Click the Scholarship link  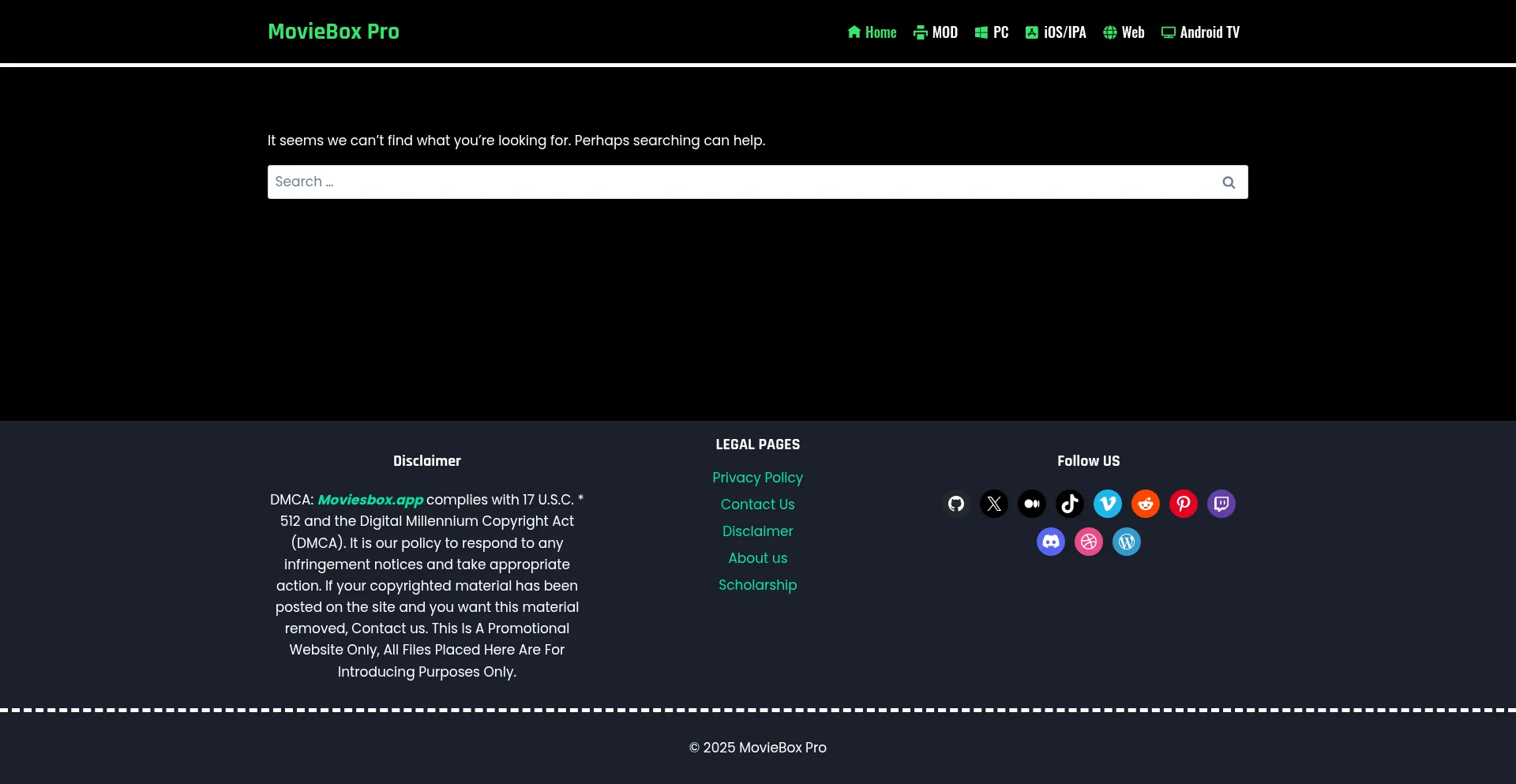[757, 585]
